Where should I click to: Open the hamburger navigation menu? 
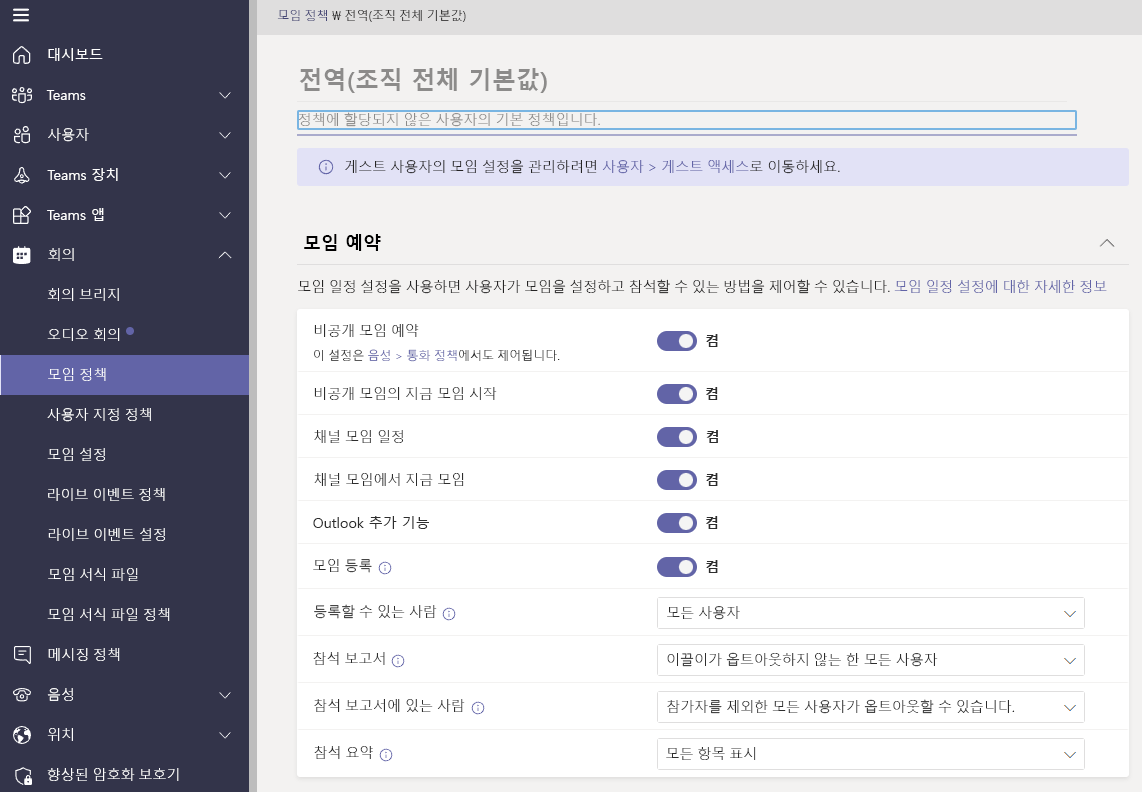(x=21, y=15)
